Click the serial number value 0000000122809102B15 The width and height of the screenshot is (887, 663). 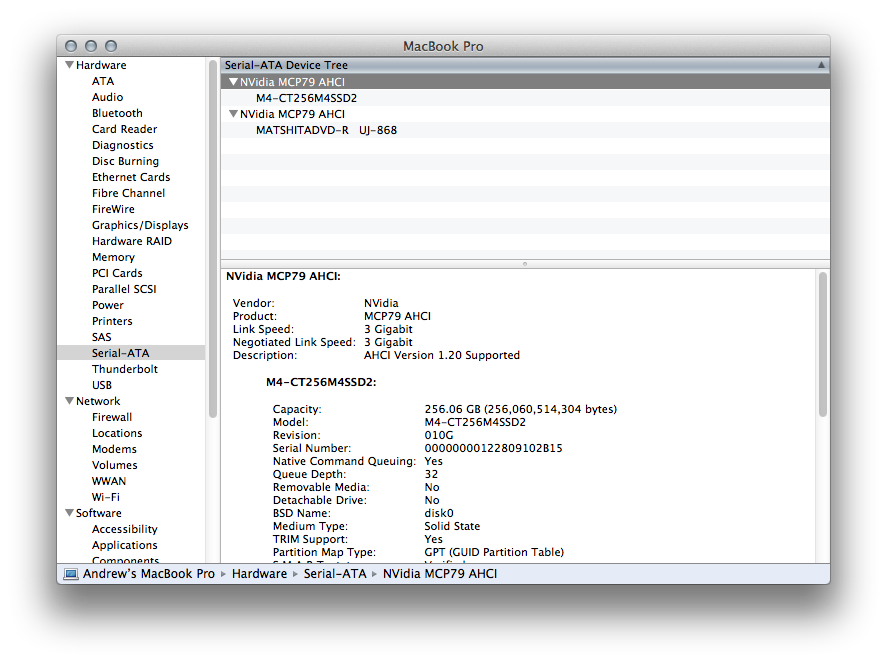click(493, 448)
